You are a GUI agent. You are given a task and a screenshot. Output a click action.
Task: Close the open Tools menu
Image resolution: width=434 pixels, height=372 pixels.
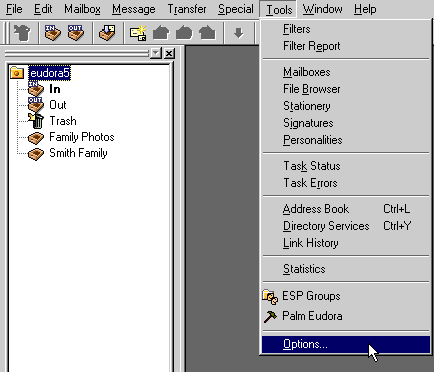279,10
